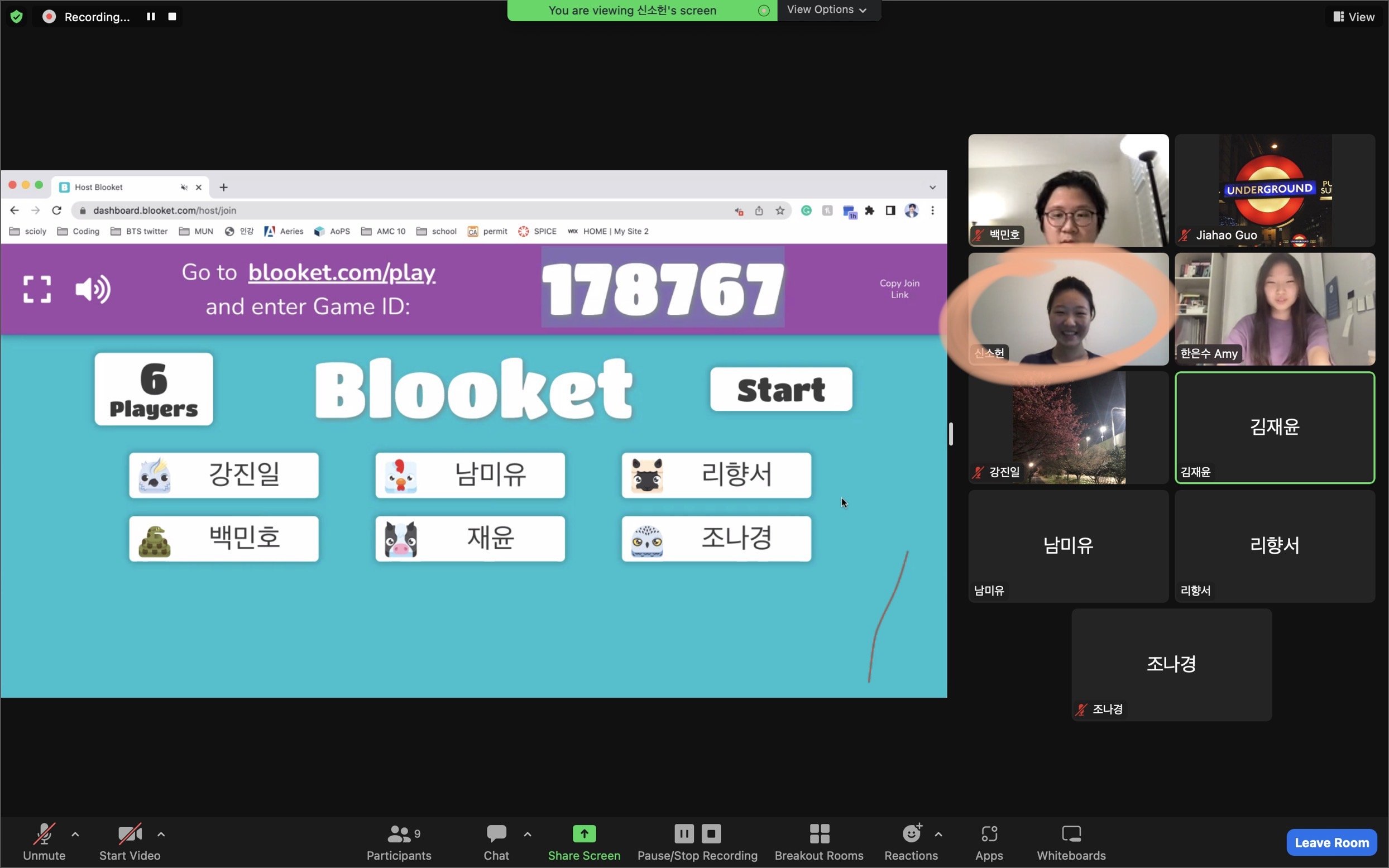
Task: Click the player card 백민호 in Blooket
Action: coord(224,539)
